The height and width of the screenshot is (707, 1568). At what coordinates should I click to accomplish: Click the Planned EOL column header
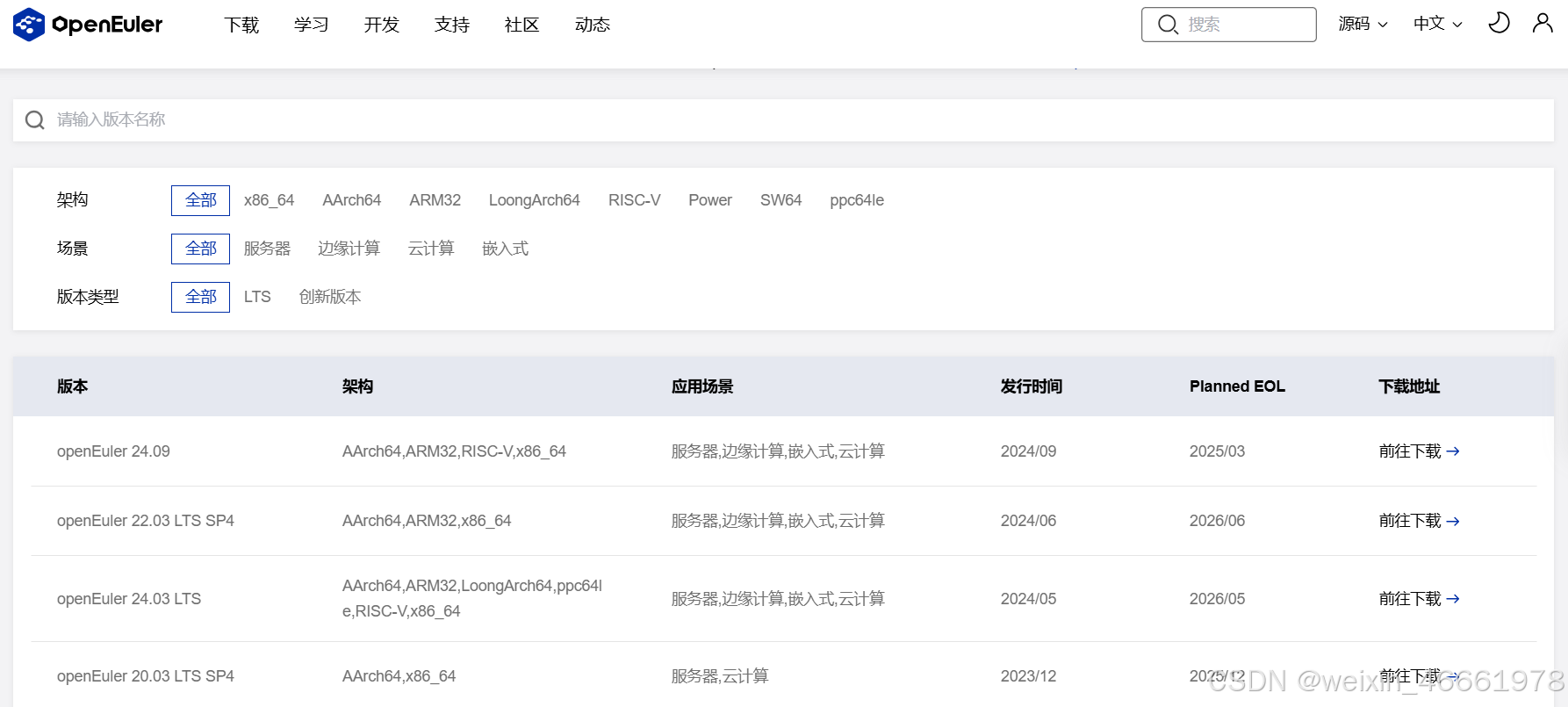[1237, 386]
